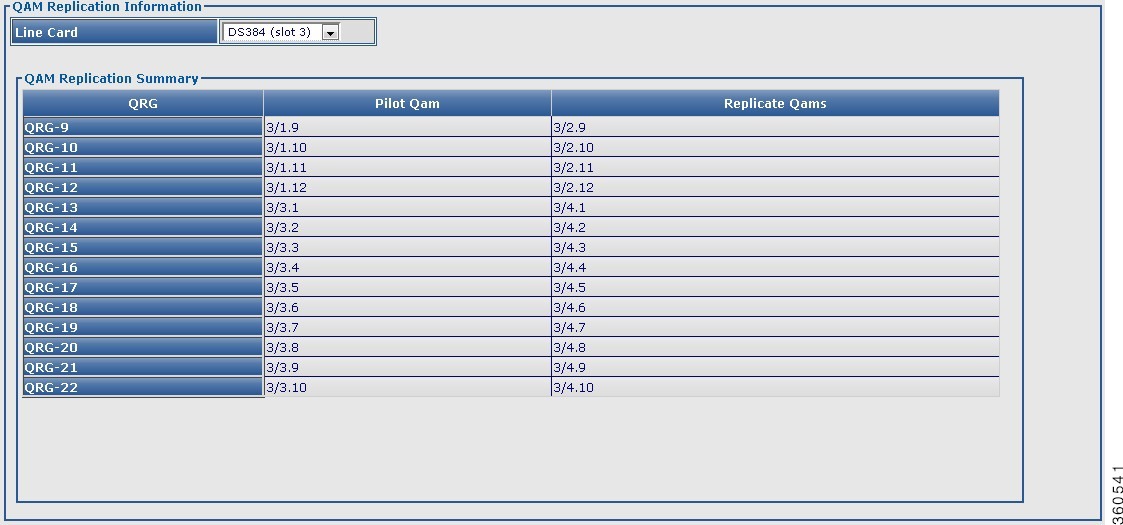Click replicate QAM cell 3/2.10
The image size is (1123, 525).
pos(775,148)
